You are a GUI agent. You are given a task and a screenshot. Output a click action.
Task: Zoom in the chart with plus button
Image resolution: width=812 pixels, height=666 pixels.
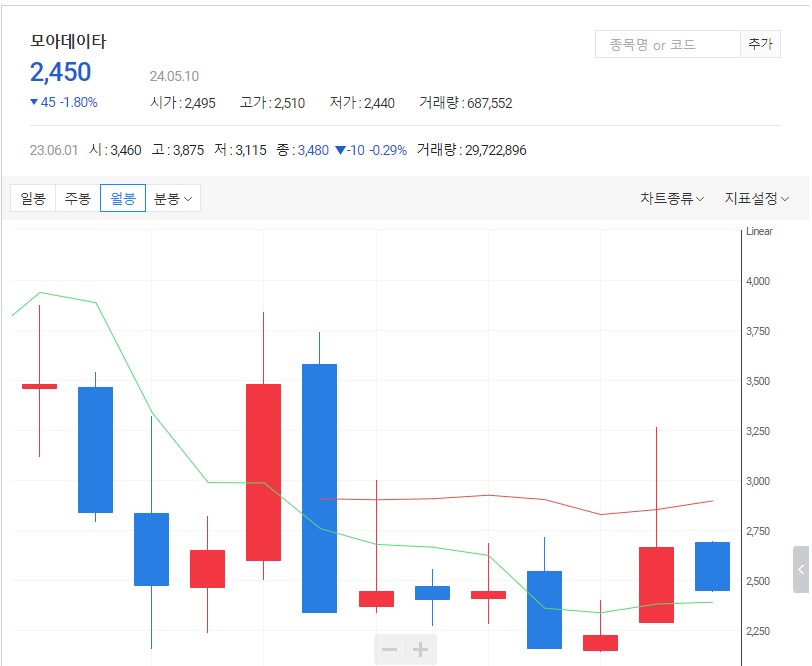coord(421,650)
